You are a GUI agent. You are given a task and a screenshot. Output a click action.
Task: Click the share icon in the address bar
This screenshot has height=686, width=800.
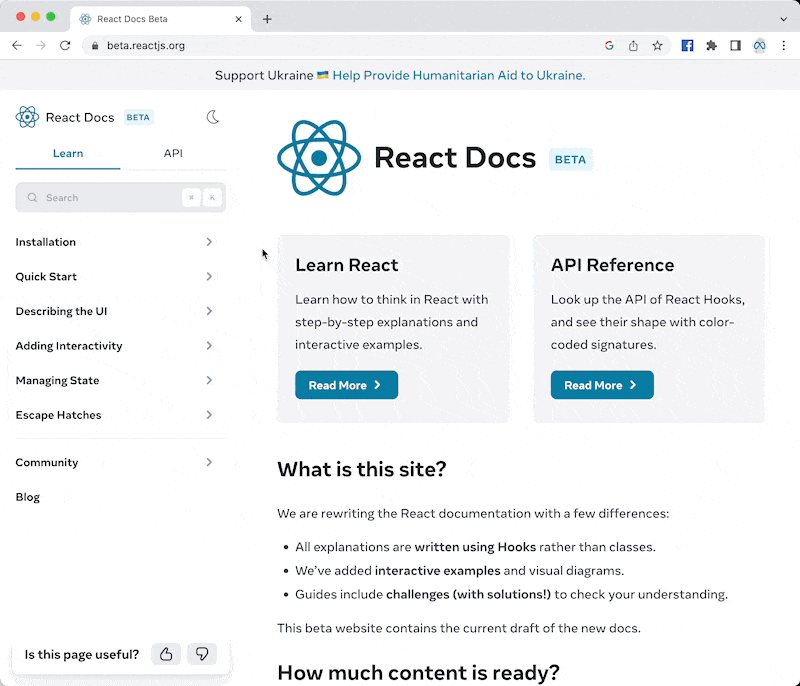click(633, 45)
